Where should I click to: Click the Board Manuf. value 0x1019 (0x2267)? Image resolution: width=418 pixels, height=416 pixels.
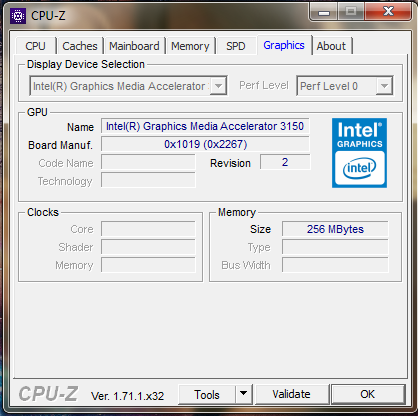tap(205, 144)
